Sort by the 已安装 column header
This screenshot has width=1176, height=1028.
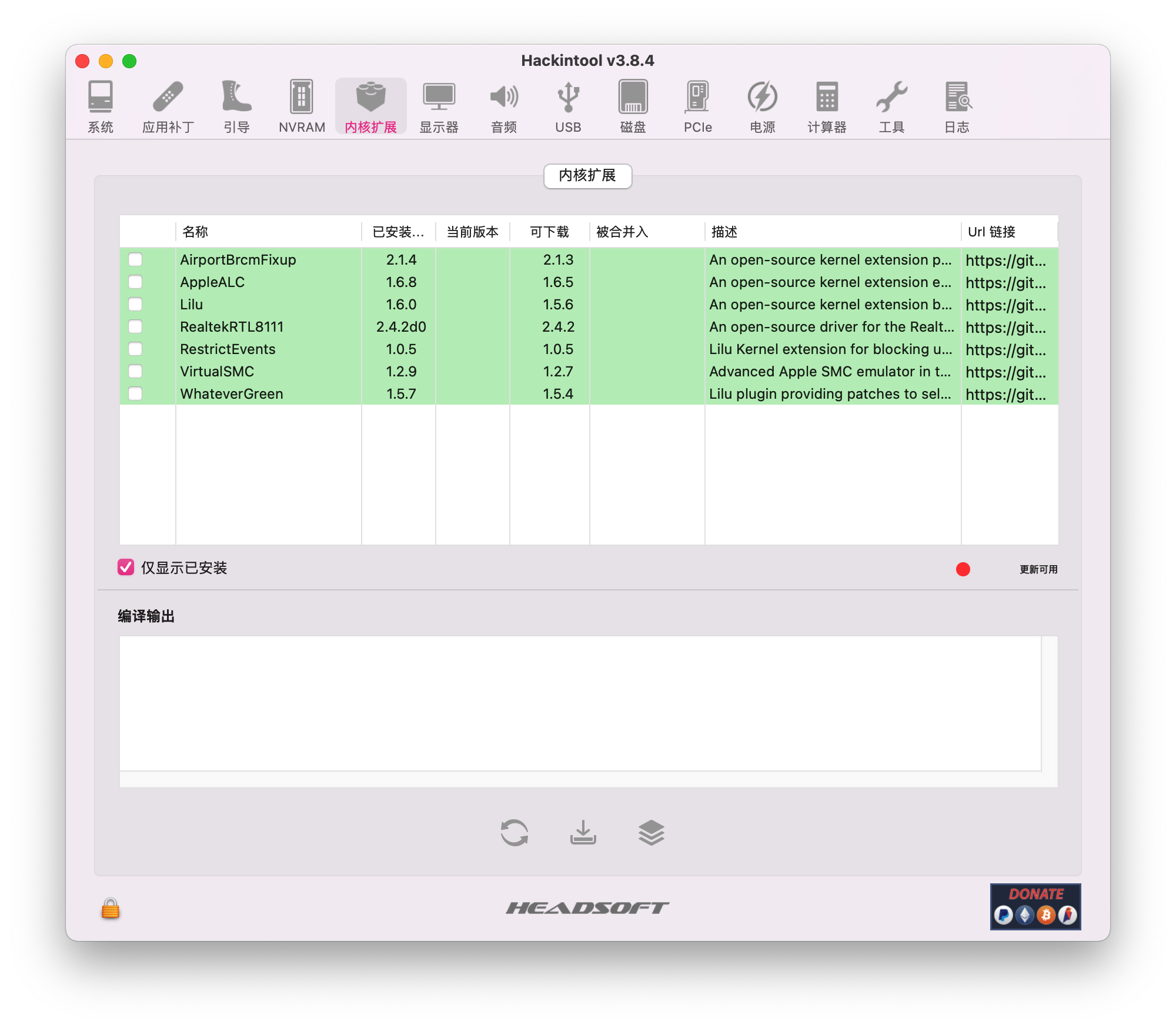(x=398, y=232)
